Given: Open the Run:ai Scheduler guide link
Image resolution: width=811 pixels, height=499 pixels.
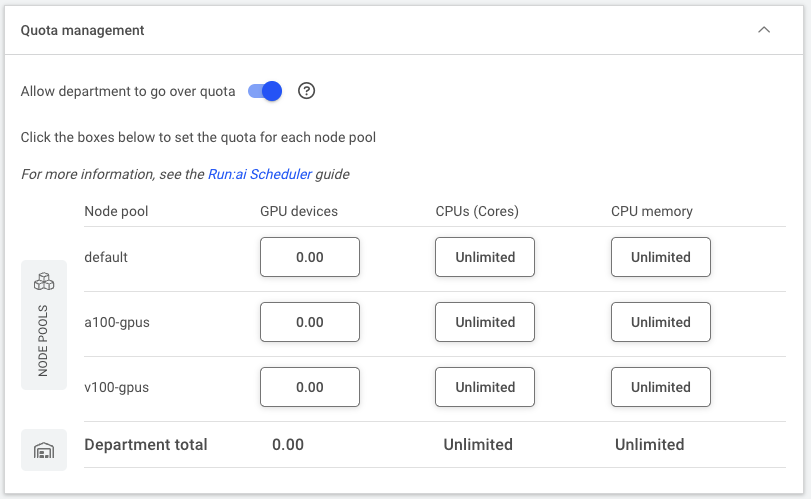Looking at the screenshot, I should 260,174.
